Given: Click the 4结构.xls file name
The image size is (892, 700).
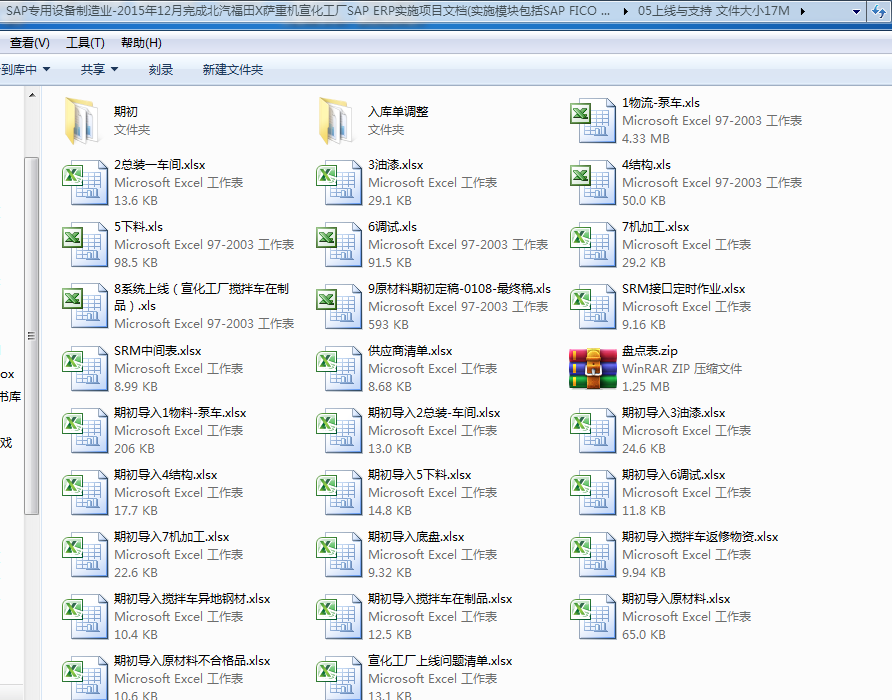Looking at the screenshot, I should 646,165.
